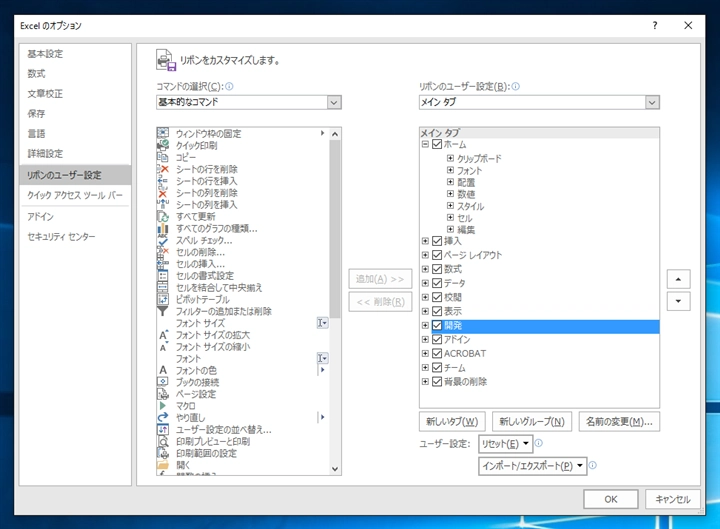The height and width of the screenshot is (529, 720).
Task: Click the フォントの色 letter A icon
Action: pyautogui.click(x=163, y=370)
